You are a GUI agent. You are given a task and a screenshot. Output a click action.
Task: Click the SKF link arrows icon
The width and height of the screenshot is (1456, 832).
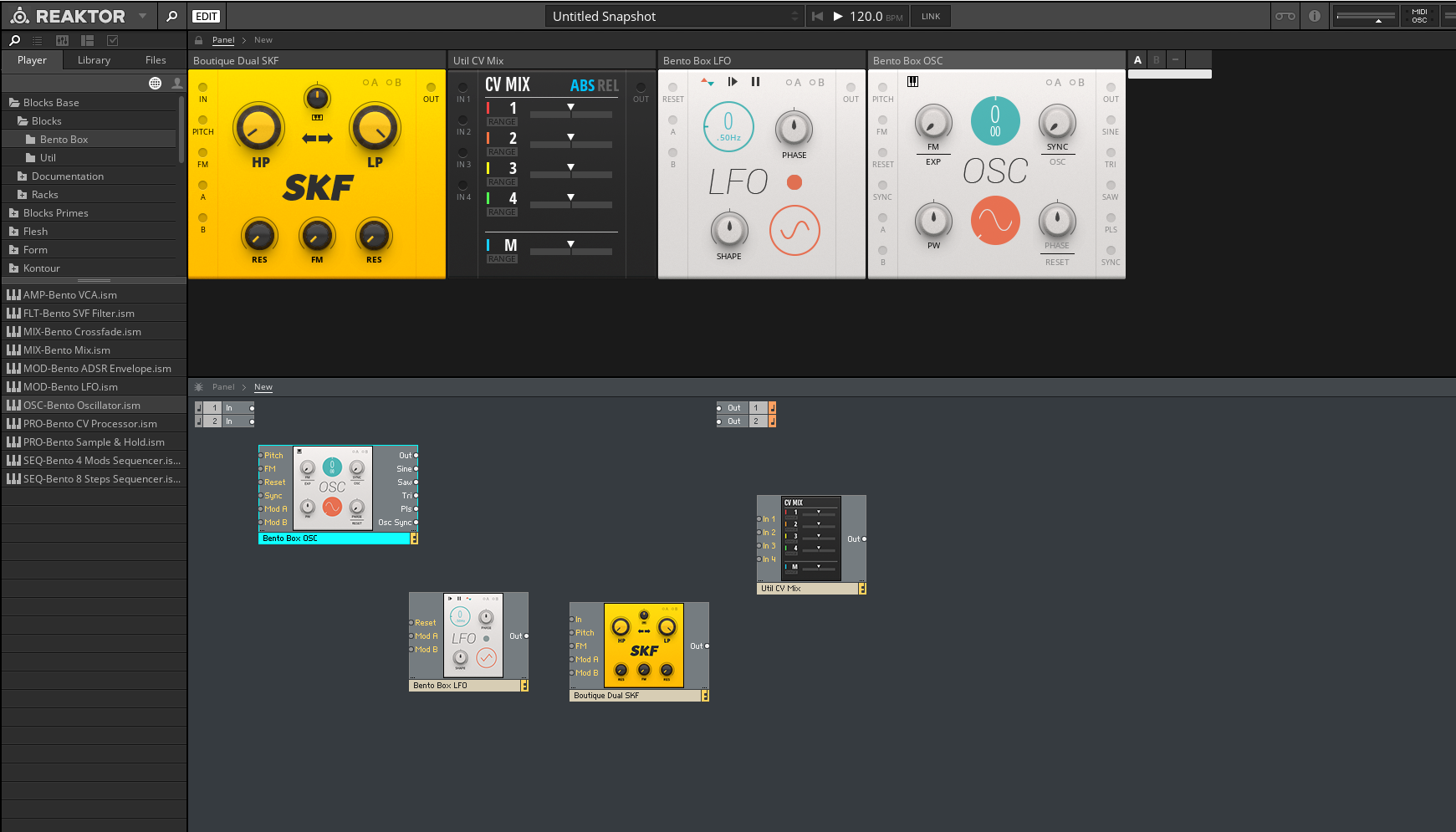[x=317, y=138]
